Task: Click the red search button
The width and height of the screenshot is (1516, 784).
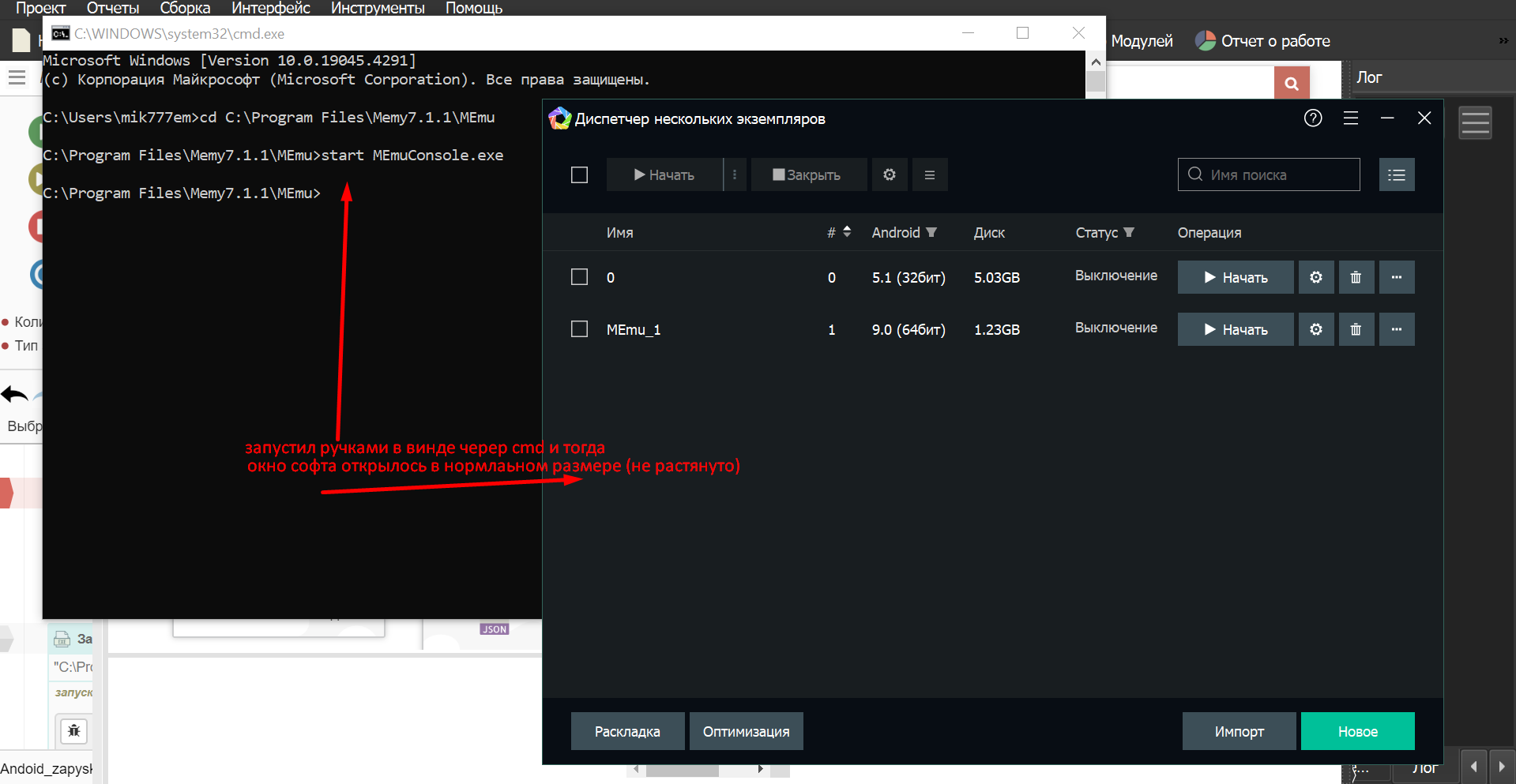Action: [x=1291, y=83]
